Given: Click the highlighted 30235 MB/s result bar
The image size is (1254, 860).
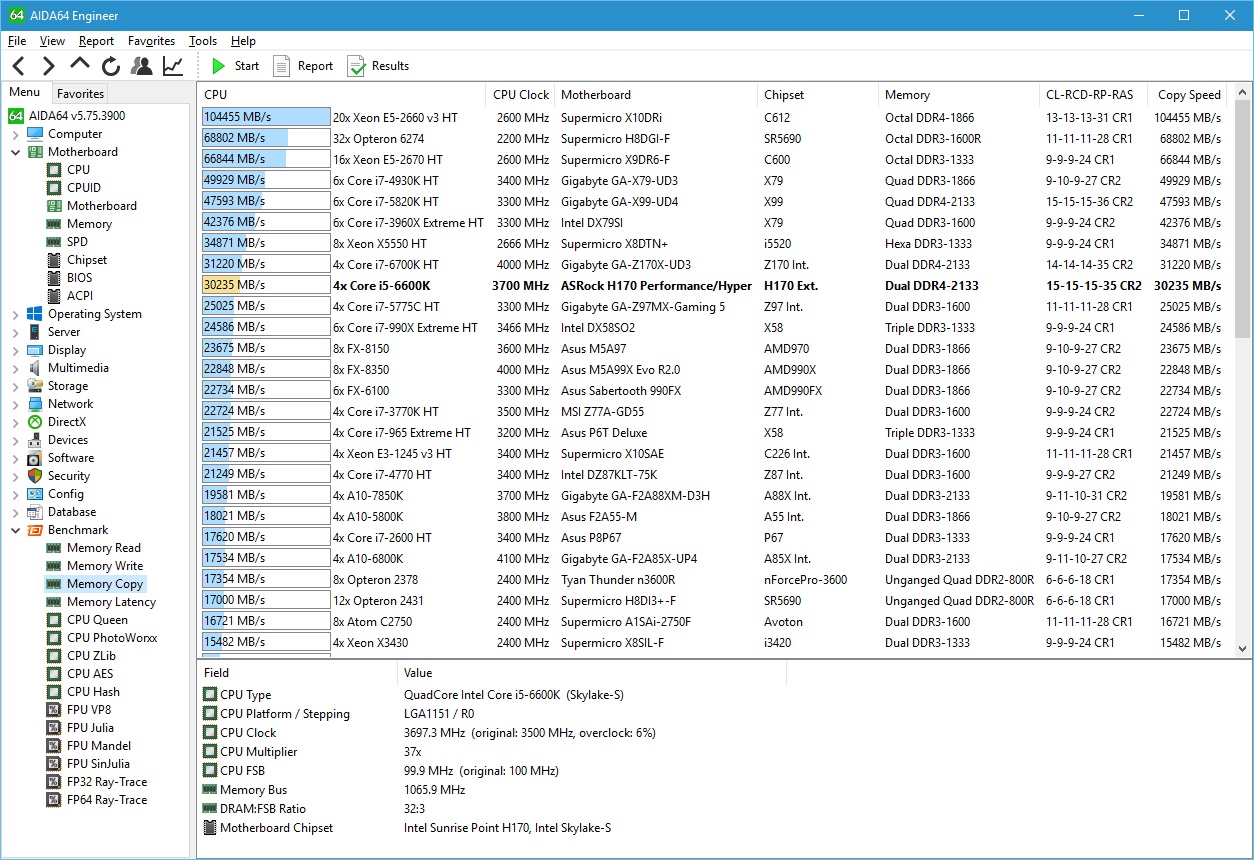Looking at the screenshot, I should click(266, 285).
